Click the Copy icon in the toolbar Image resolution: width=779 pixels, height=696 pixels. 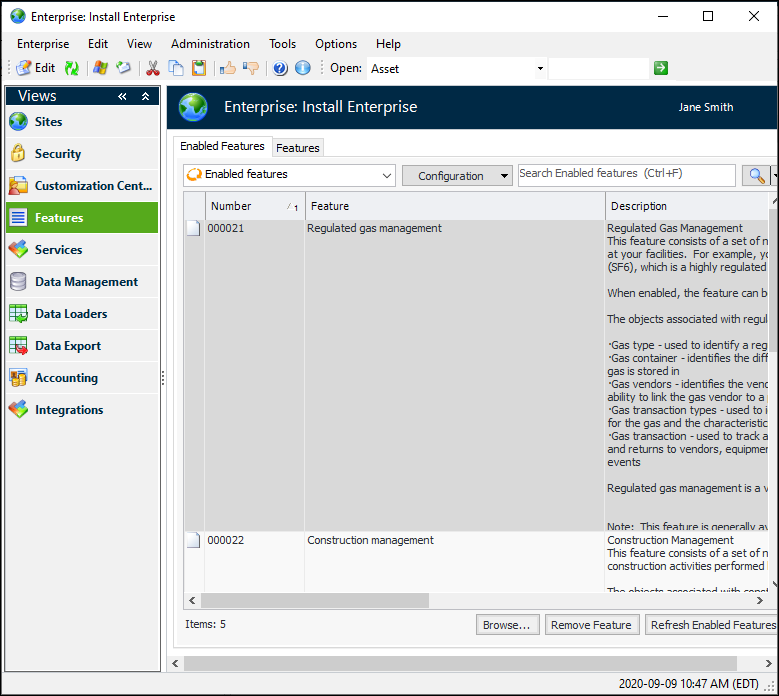[176, 68]
